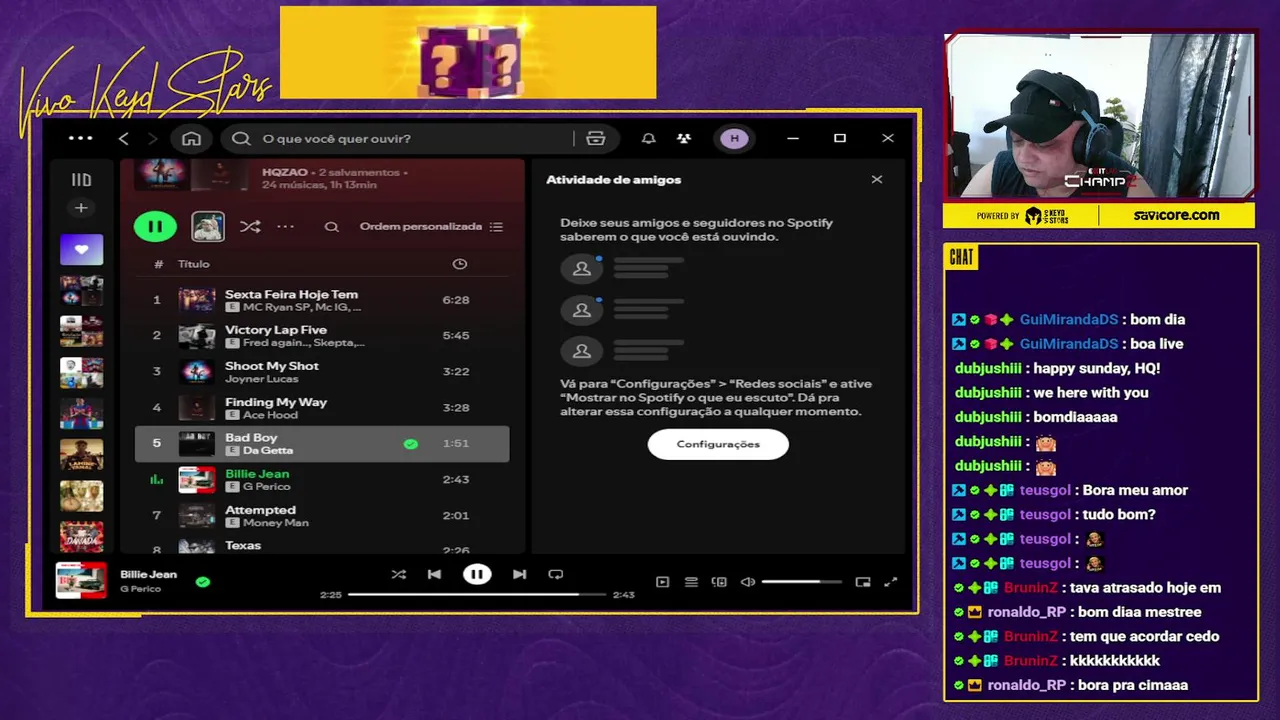Enter full screen mode icon

click(x=891, y=582)
